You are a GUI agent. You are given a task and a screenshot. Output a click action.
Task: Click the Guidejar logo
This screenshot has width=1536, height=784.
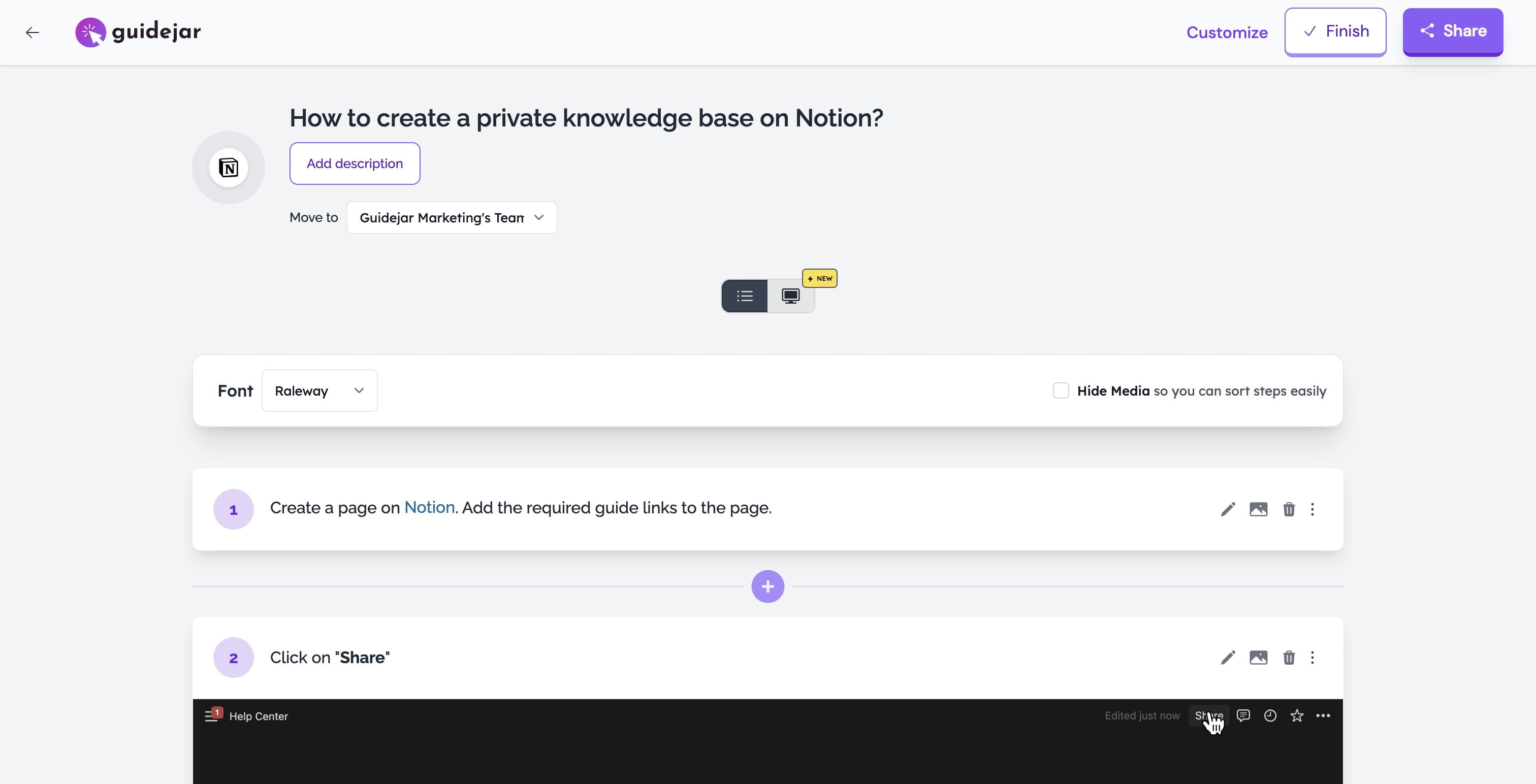(138, 32)
